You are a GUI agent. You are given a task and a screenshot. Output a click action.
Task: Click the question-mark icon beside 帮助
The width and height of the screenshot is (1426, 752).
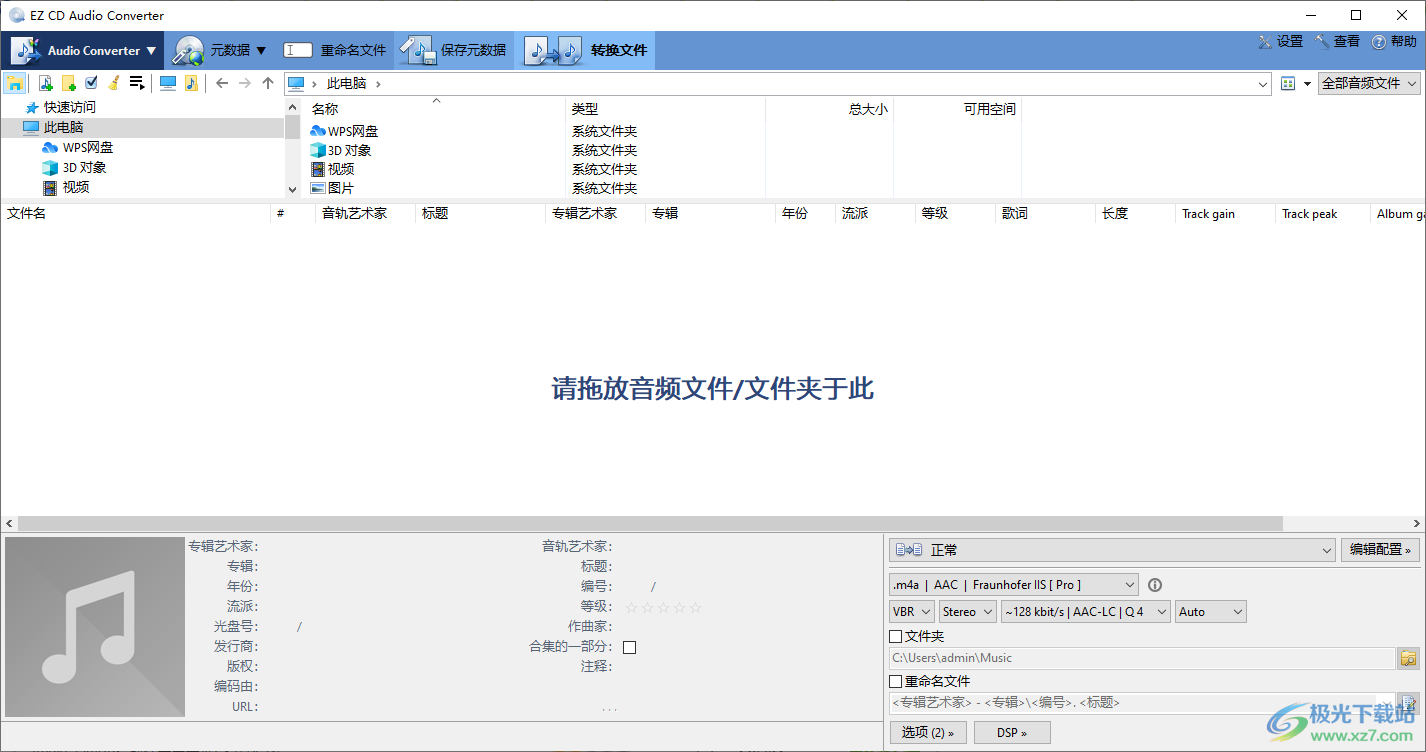[x=1379, y=42]
